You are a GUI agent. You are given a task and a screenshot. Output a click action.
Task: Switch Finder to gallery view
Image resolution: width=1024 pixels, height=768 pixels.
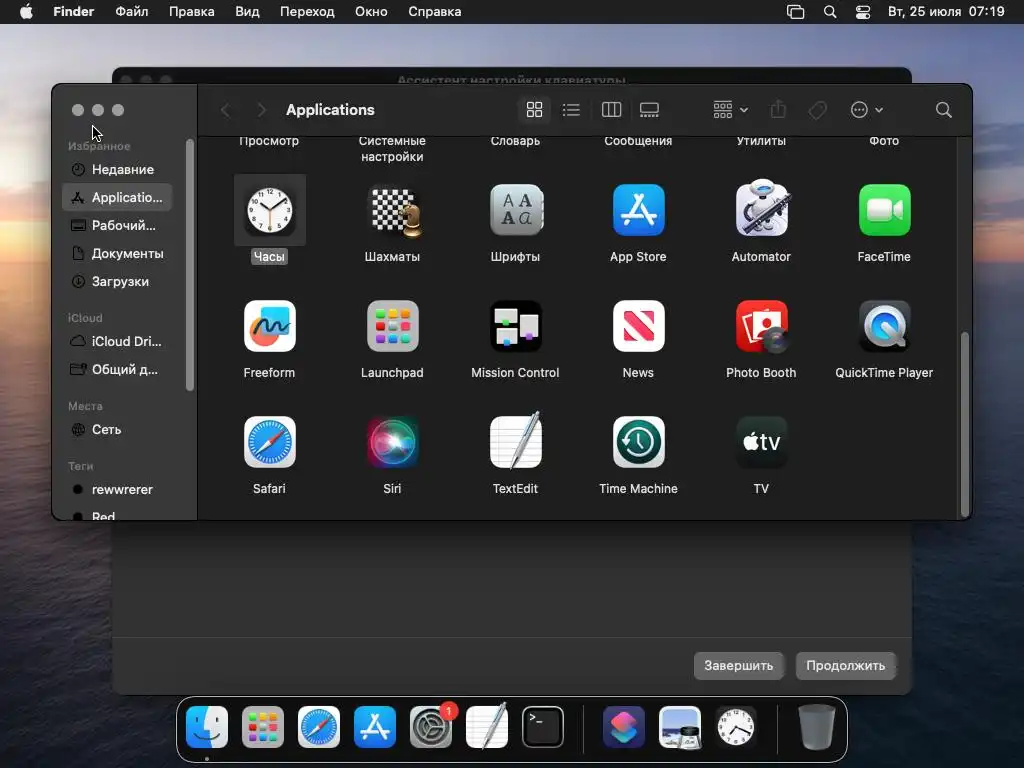649,110
